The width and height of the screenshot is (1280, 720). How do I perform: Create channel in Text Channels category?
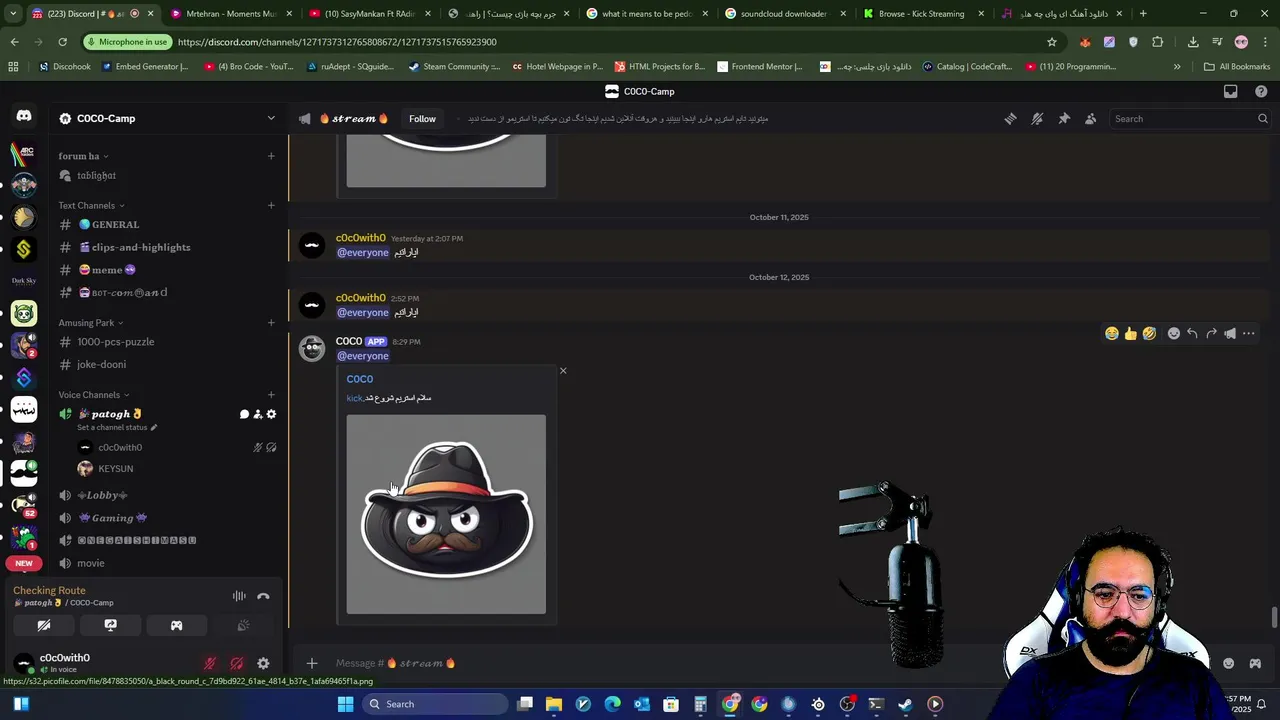pyautogui.click(x=271, y=205)
